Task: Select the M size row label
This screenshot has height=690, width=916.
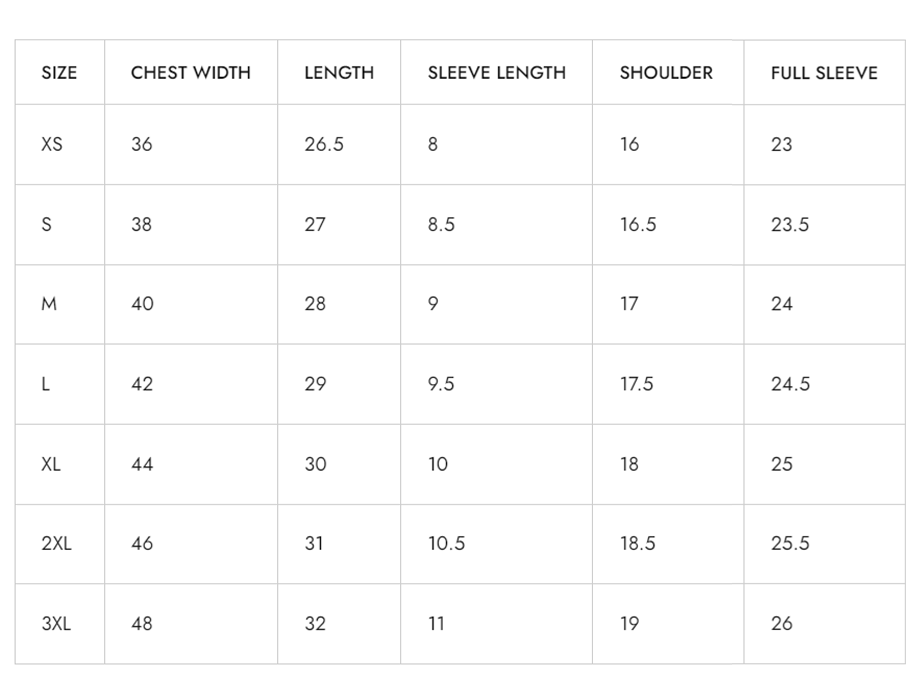Action: (49, 304)
